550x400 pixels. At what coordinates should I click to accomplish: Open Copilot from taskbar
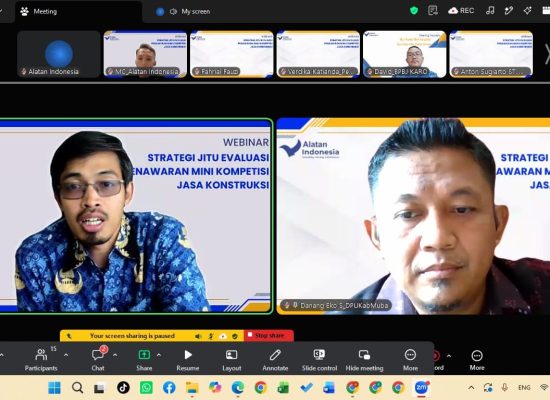[x=215, y=388]
